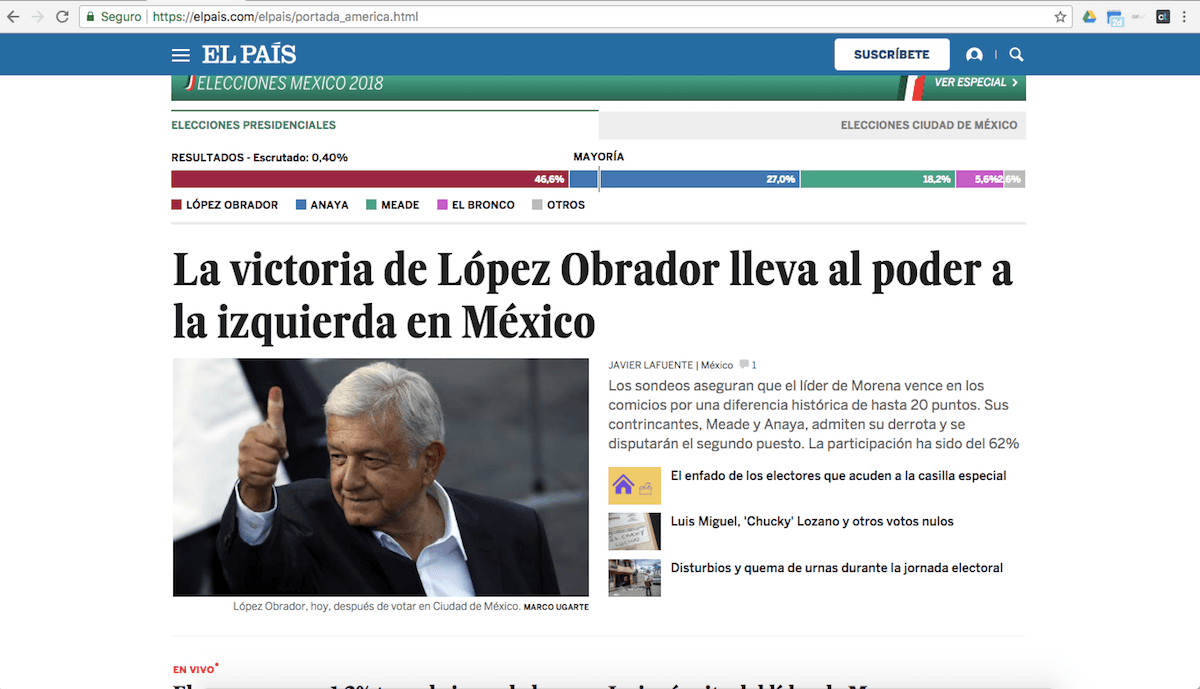The height and width of the screenshot is (689, 1200).
Task: Click the Google Calendar extension showing 2d
Action: pyautogui.click(x=1114, y=16)
